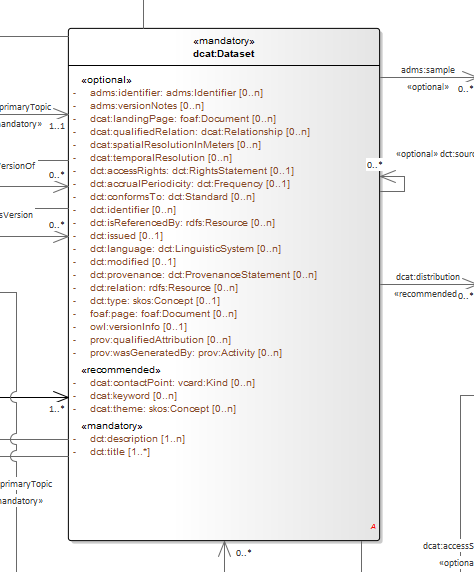
Task: Select the dcat:distribution connector label
Action: (x=428, y=277)
